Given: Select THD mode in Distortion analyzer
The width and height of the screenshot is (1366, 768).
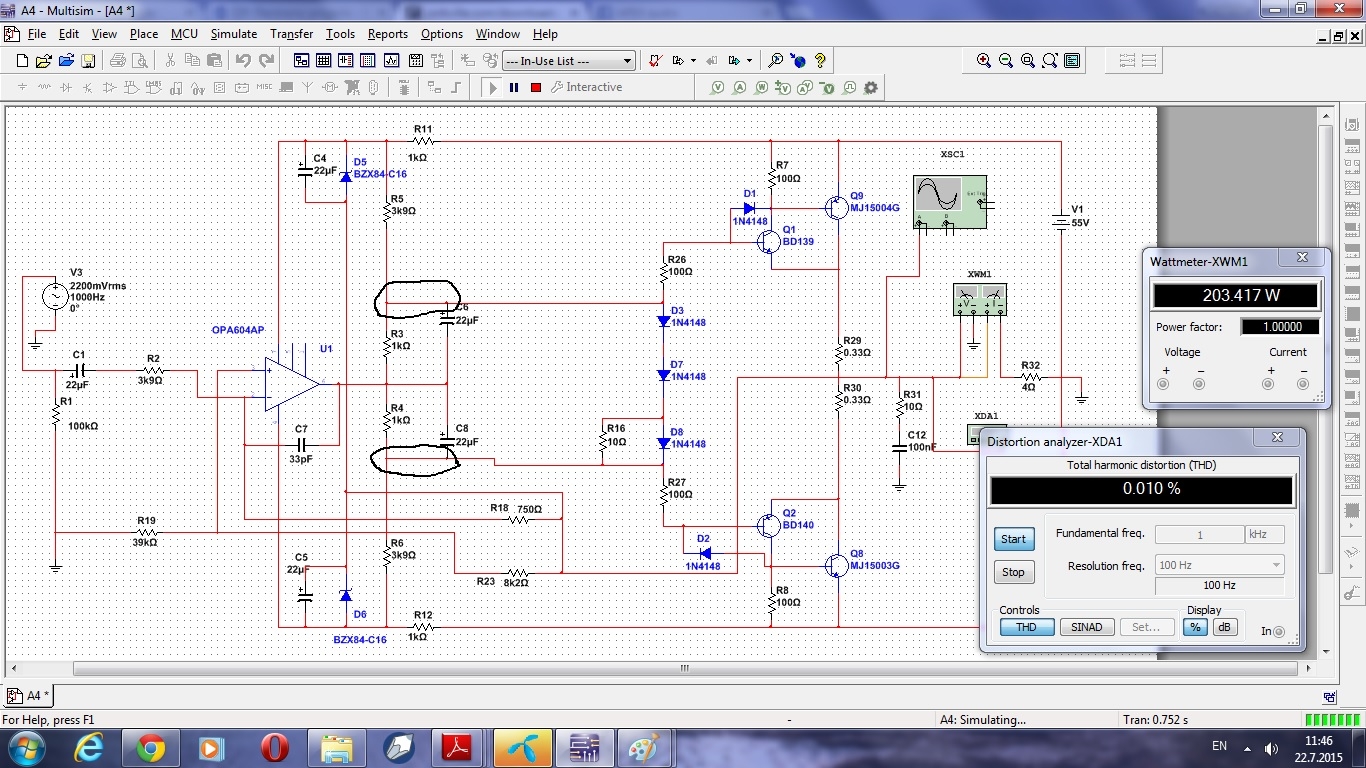Looking at the screenshot, I should click(1026, 627).
